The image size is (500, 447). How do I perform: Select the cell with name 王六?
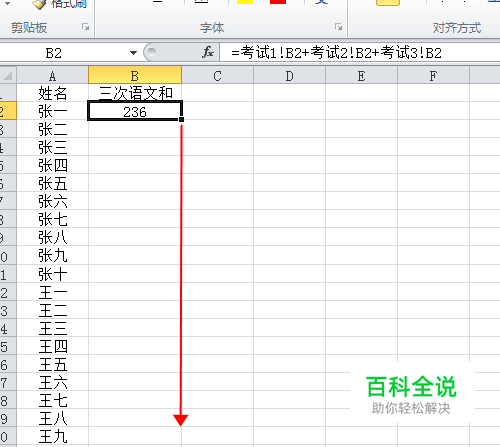(52, 382)
